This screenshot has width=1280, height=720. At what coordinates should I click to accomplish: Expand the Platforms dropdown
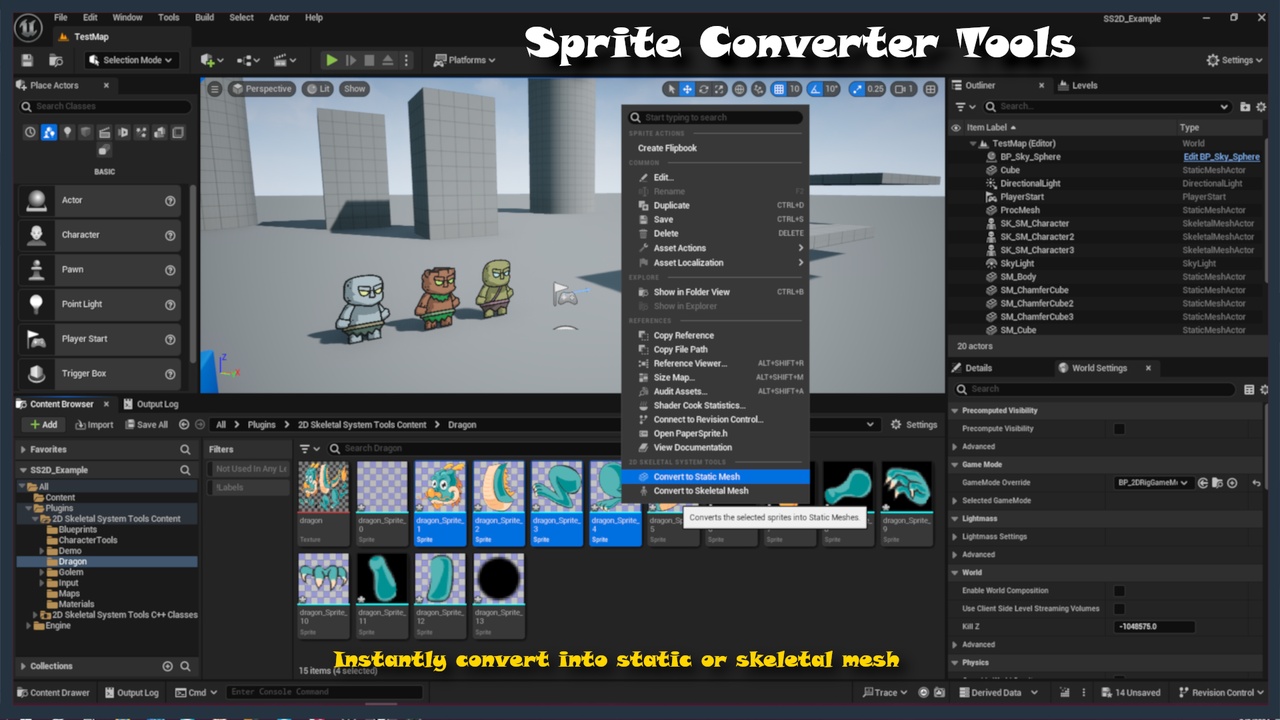[x=466, y=60]
